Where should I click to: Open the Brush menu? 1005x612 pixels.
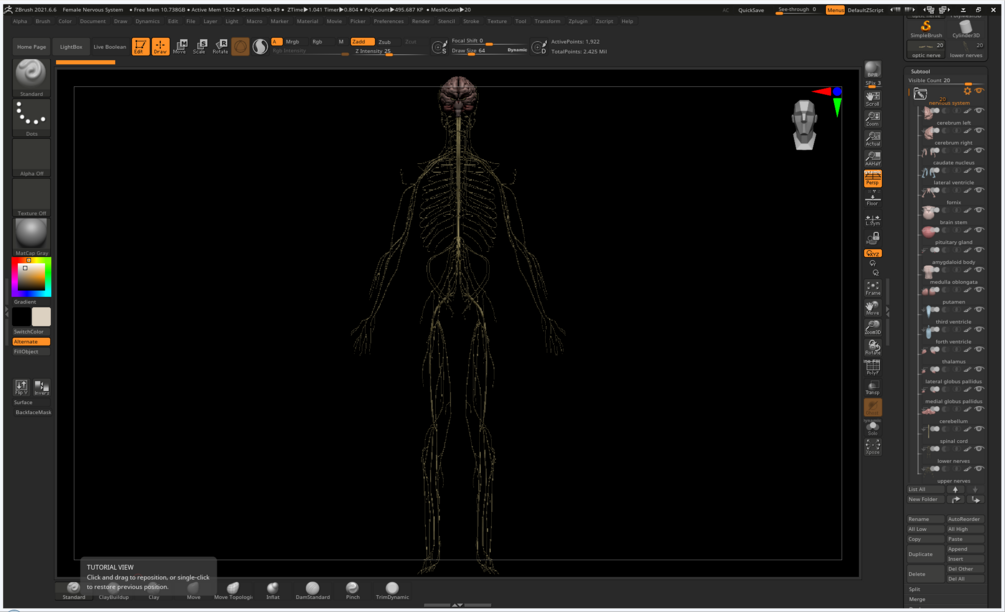(43, 21)
